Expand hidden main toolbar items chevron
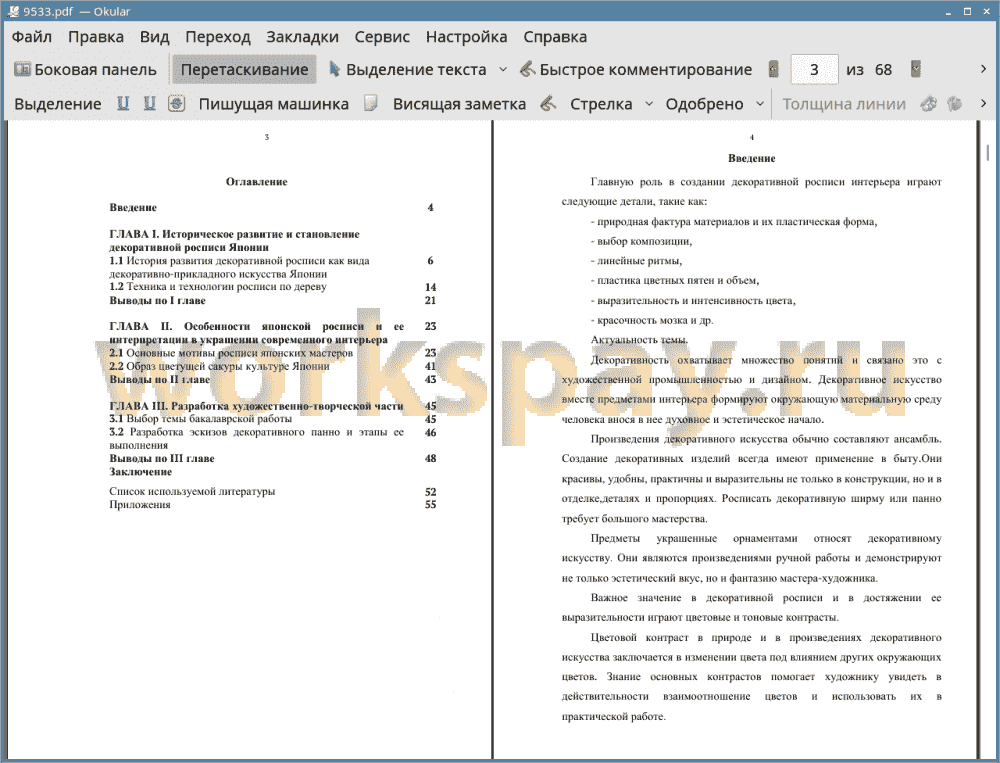 (x=983, y=69)
